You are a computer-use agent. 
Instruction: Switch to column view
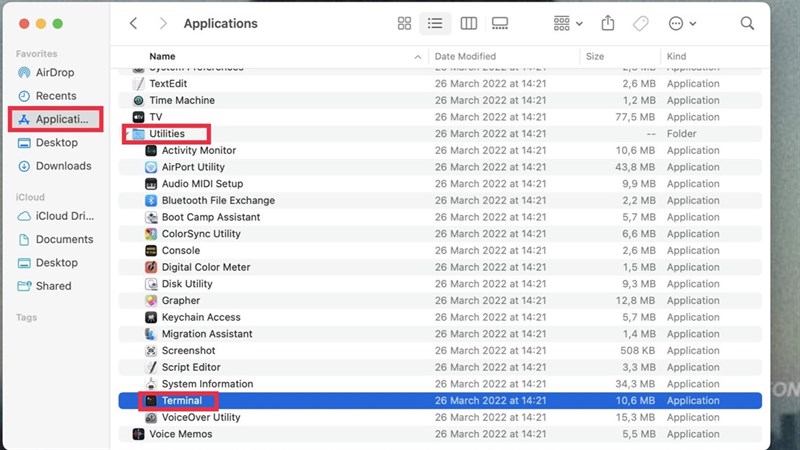click(468, 23)
